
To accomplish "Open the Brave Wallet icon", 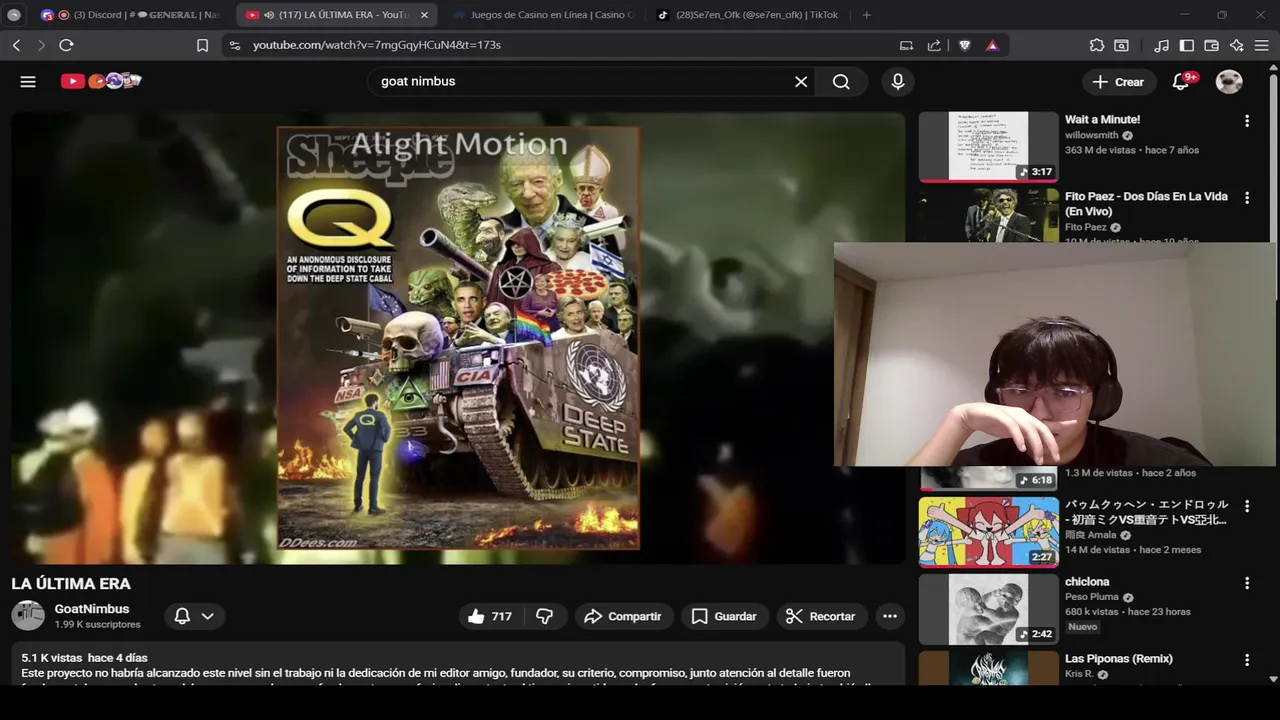I will tap(1211, 45).
